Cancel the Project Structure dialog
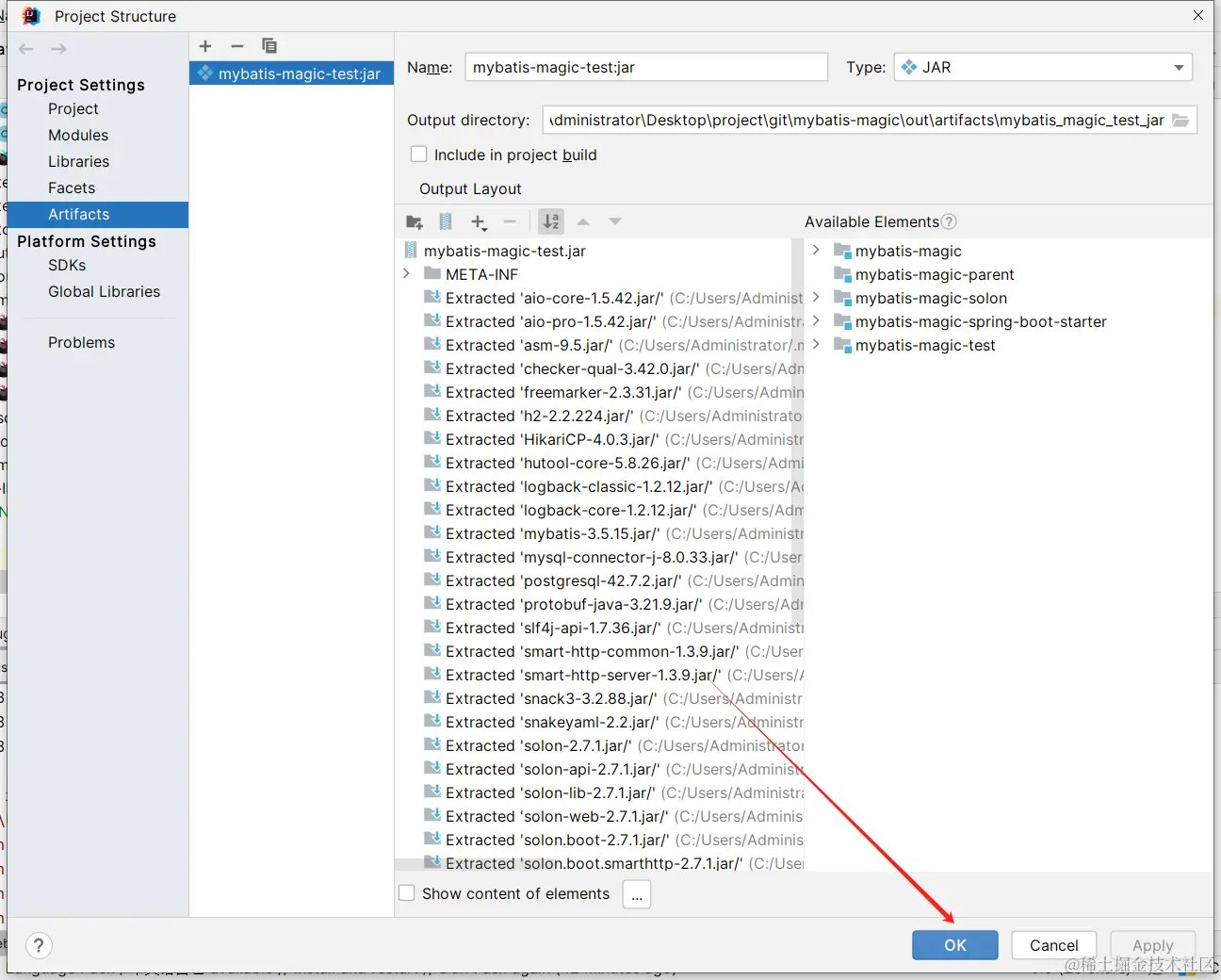 click(1054, 945)
